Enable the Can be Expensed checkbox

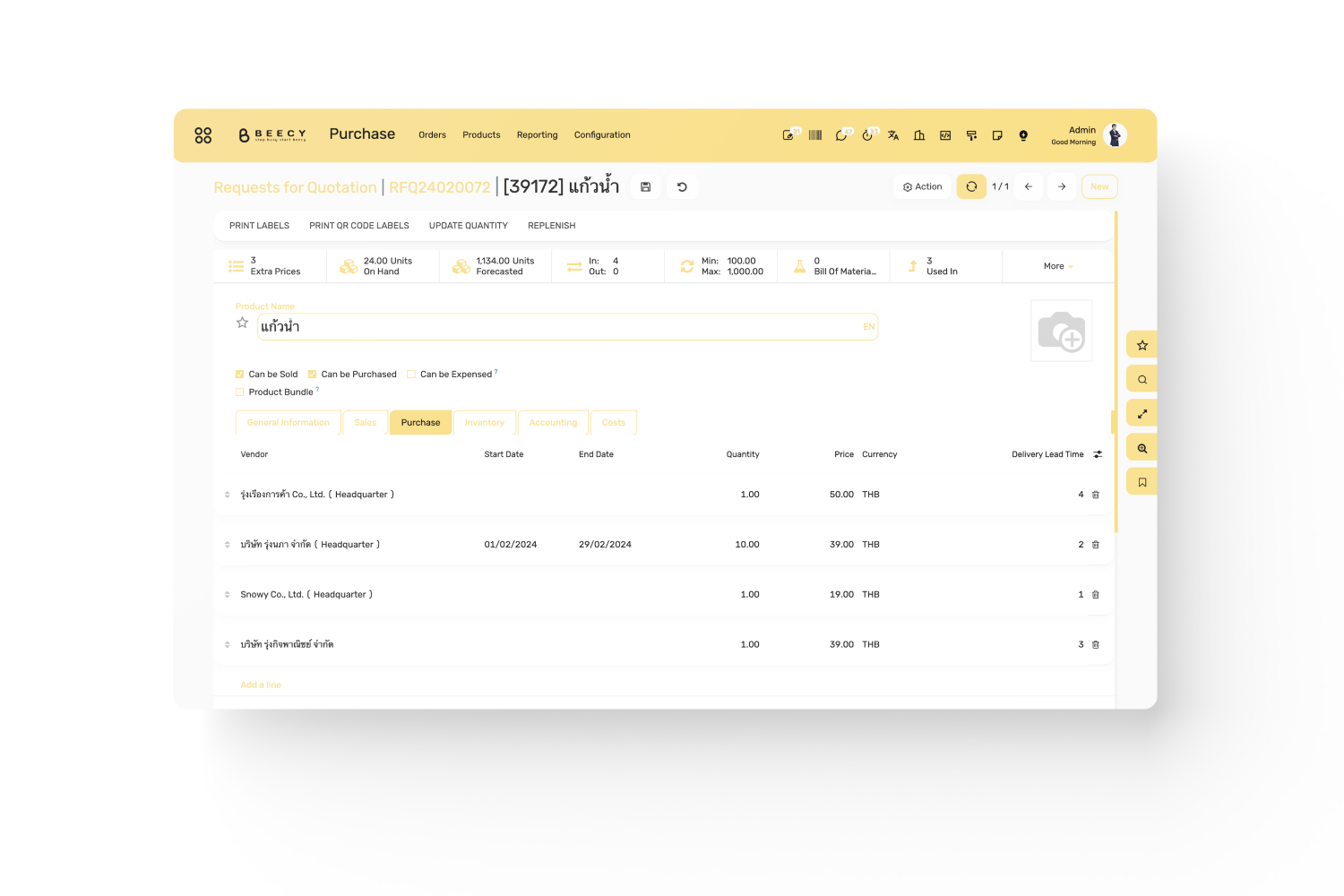coord(411,375)
